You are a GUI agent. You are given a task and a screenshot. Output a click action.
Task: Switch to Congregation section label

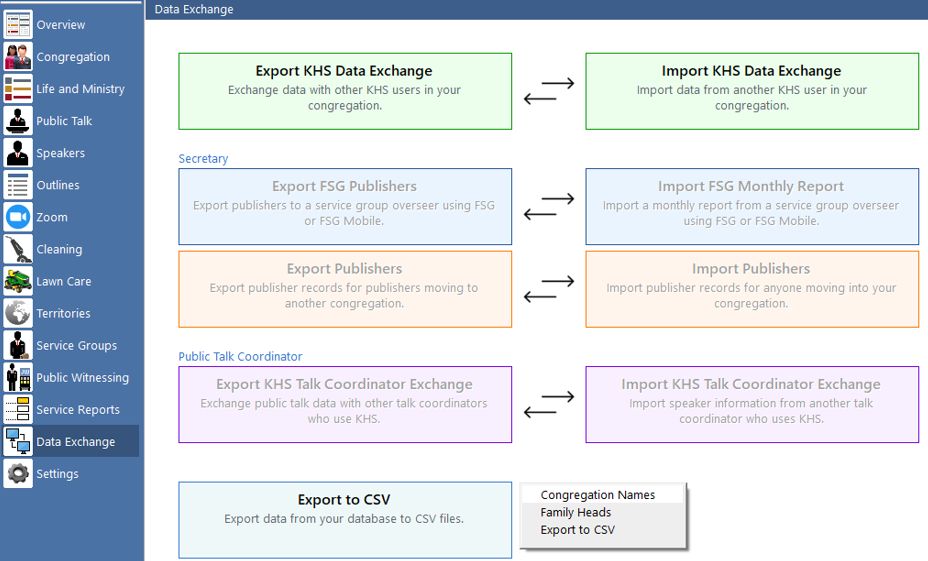pyautogui.click(x=73, y=57)
